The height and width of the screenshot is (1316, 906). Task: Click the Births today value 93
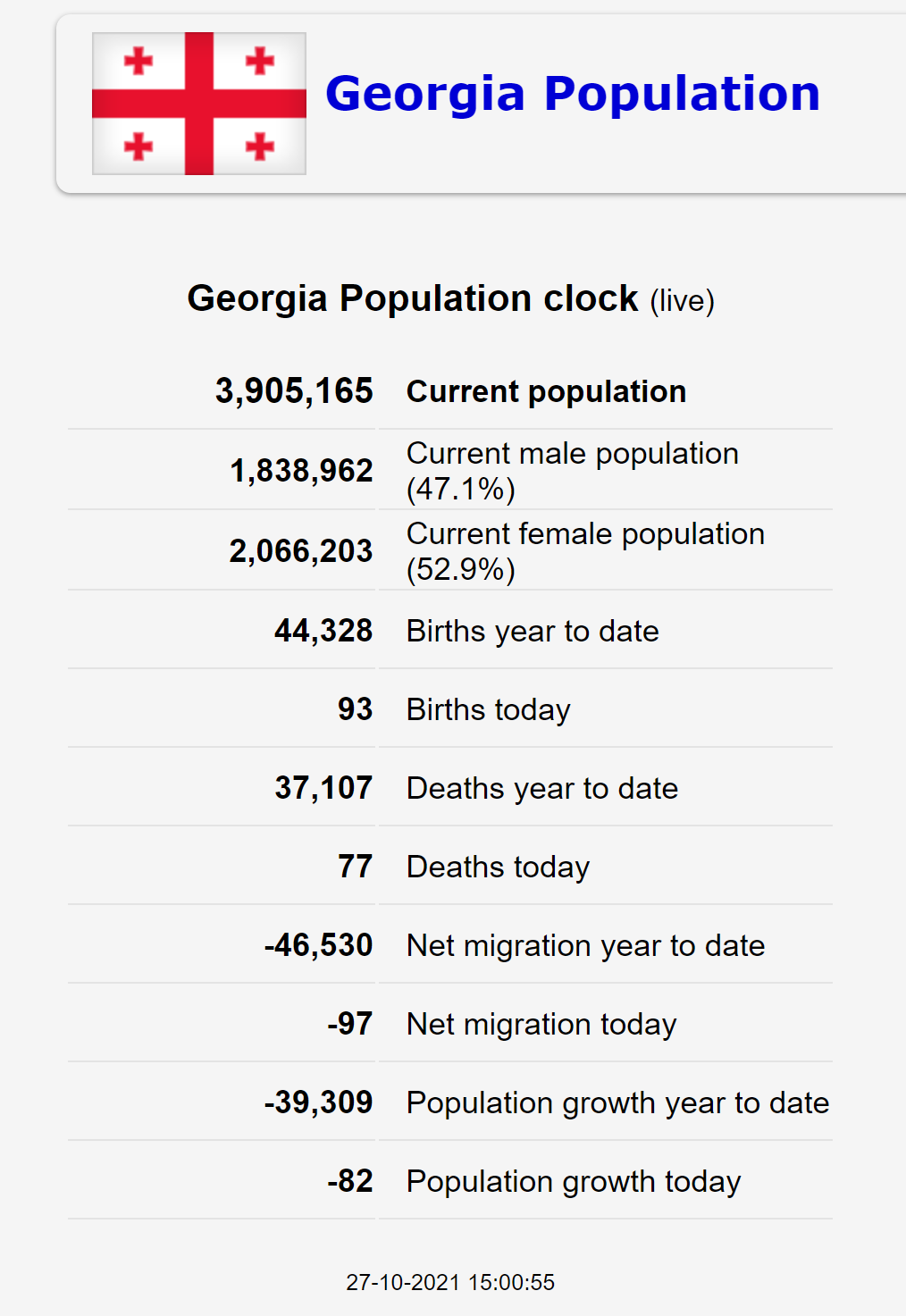[x=355, y=709]
